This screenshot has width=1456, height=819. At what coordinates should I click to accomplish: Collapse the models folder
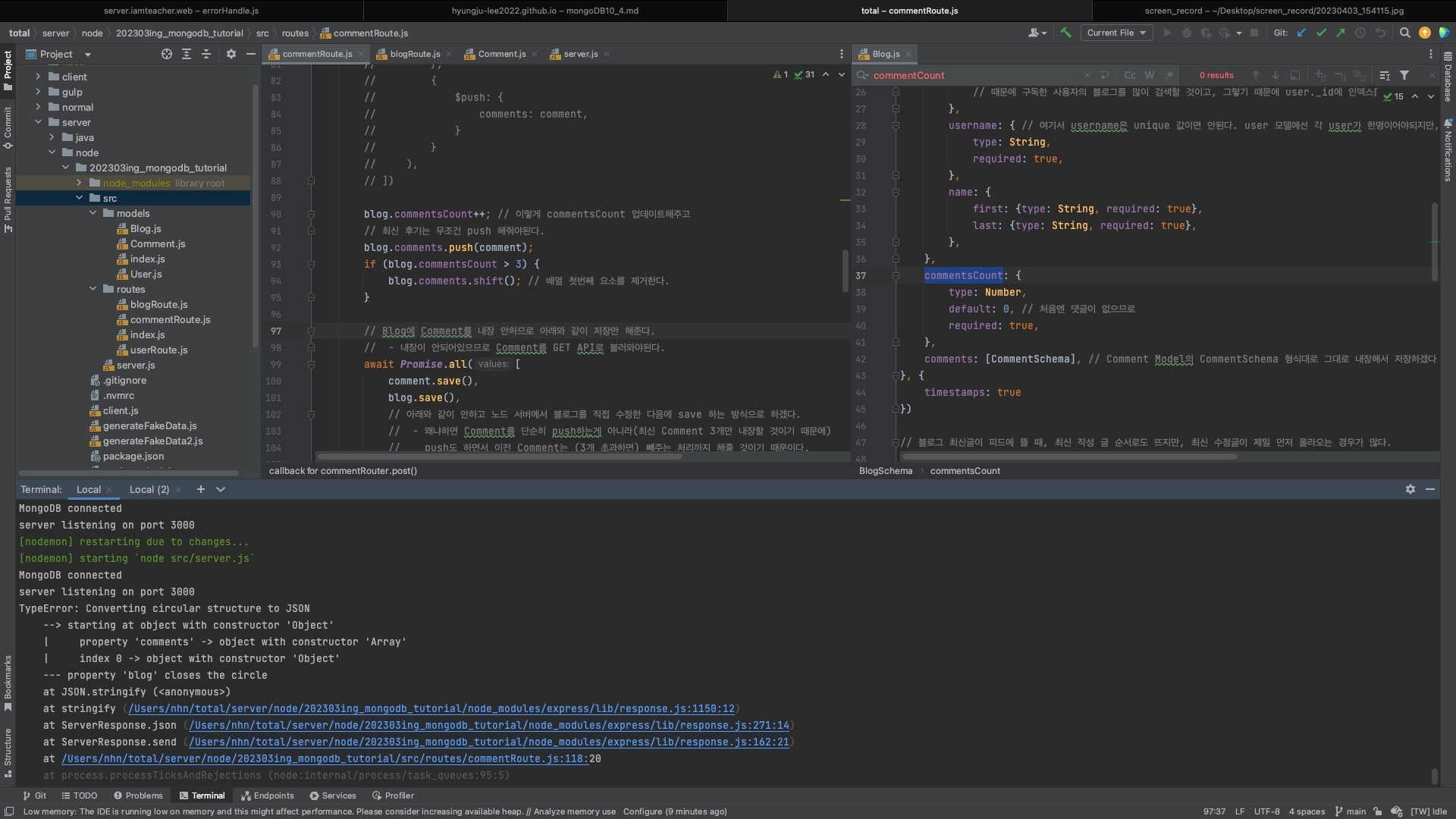93,213
